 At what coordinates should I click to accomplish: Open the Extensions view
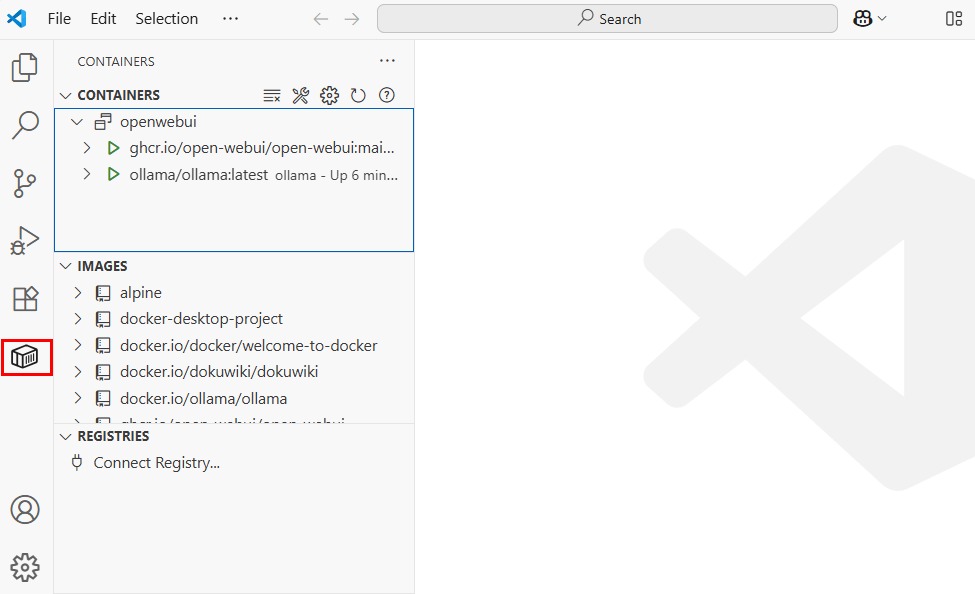coord(25,299)
